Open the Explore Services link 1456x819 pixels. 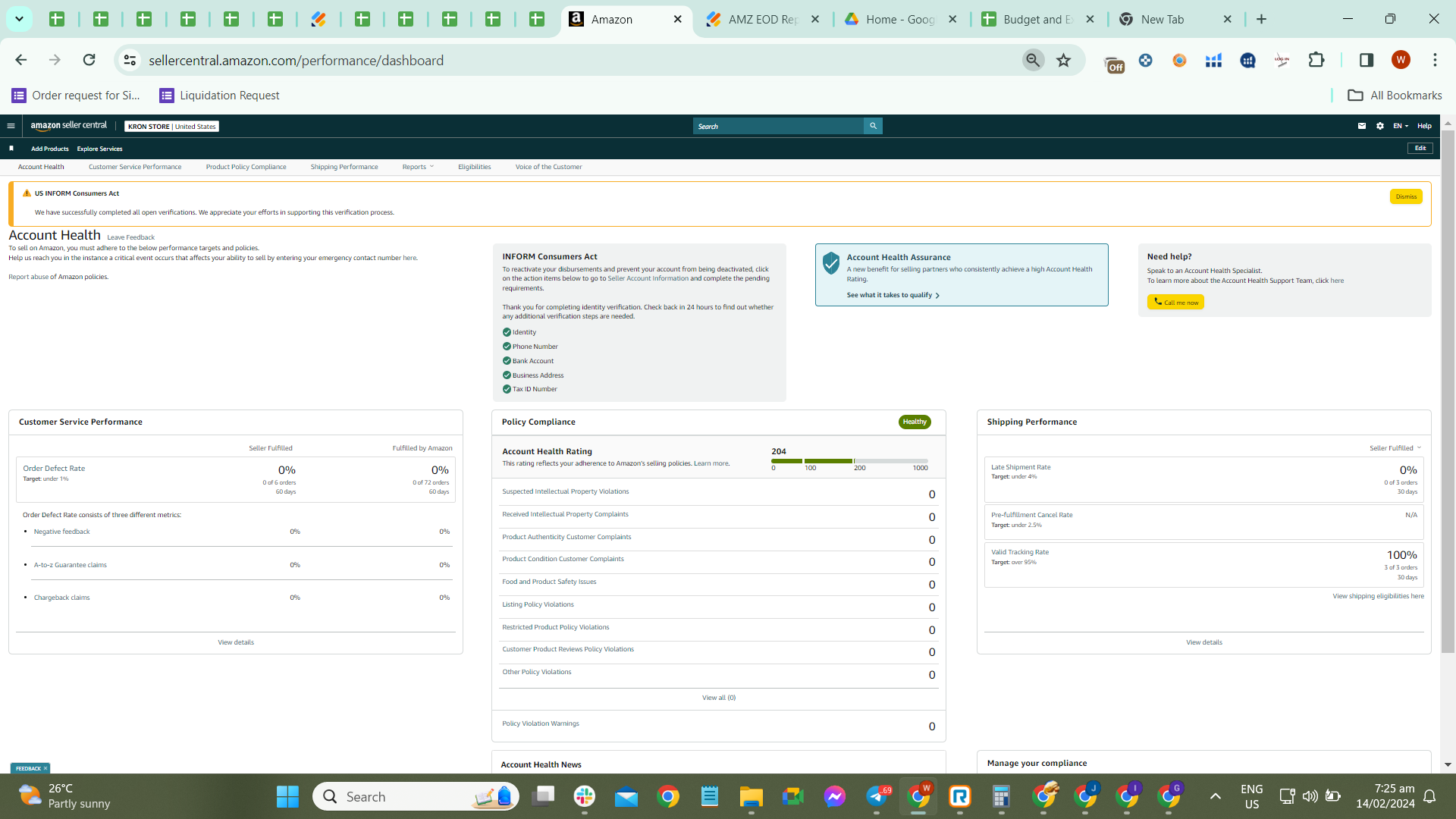click(x=99, y=149)
